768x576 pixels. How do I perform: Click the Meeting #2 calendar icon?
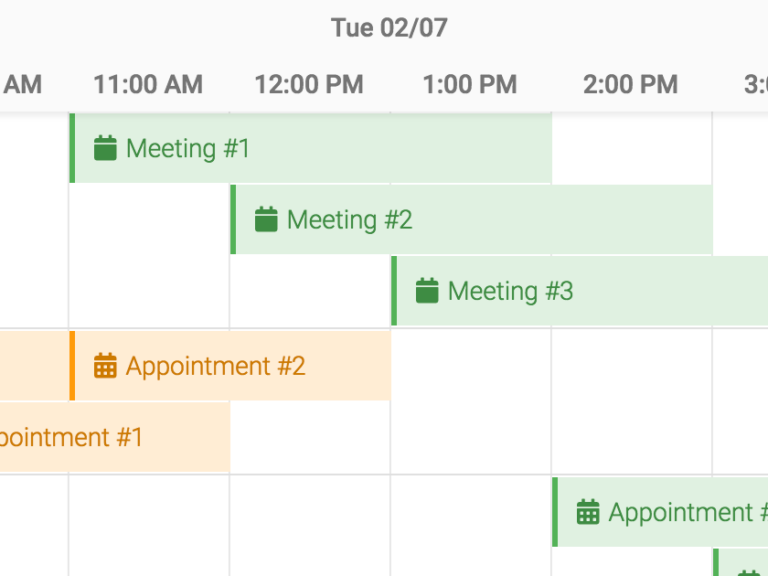point(266,219)
